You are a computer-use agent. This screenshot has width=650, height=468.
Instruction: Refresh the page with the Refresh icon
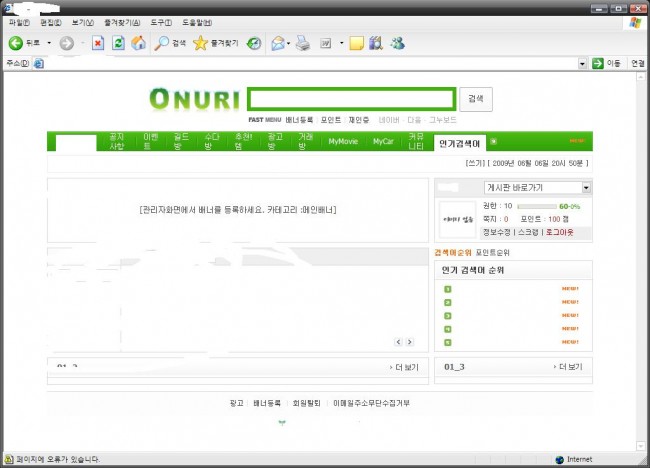click(x=118, y=43)
